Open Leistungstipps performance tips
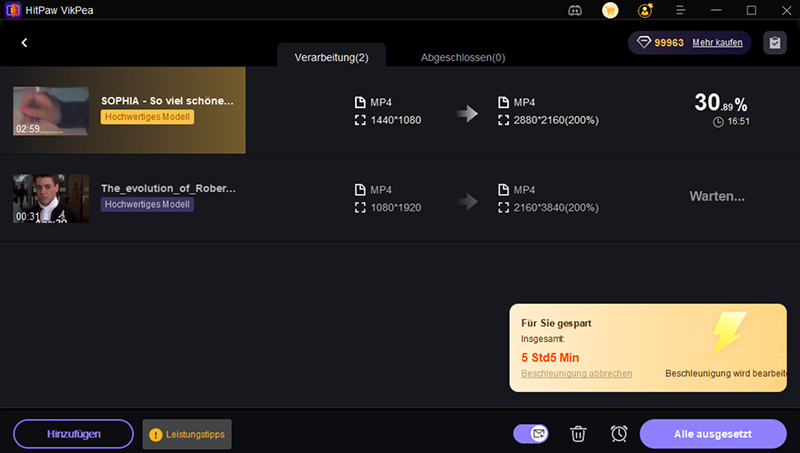The image size is (800, 453). 187,435
